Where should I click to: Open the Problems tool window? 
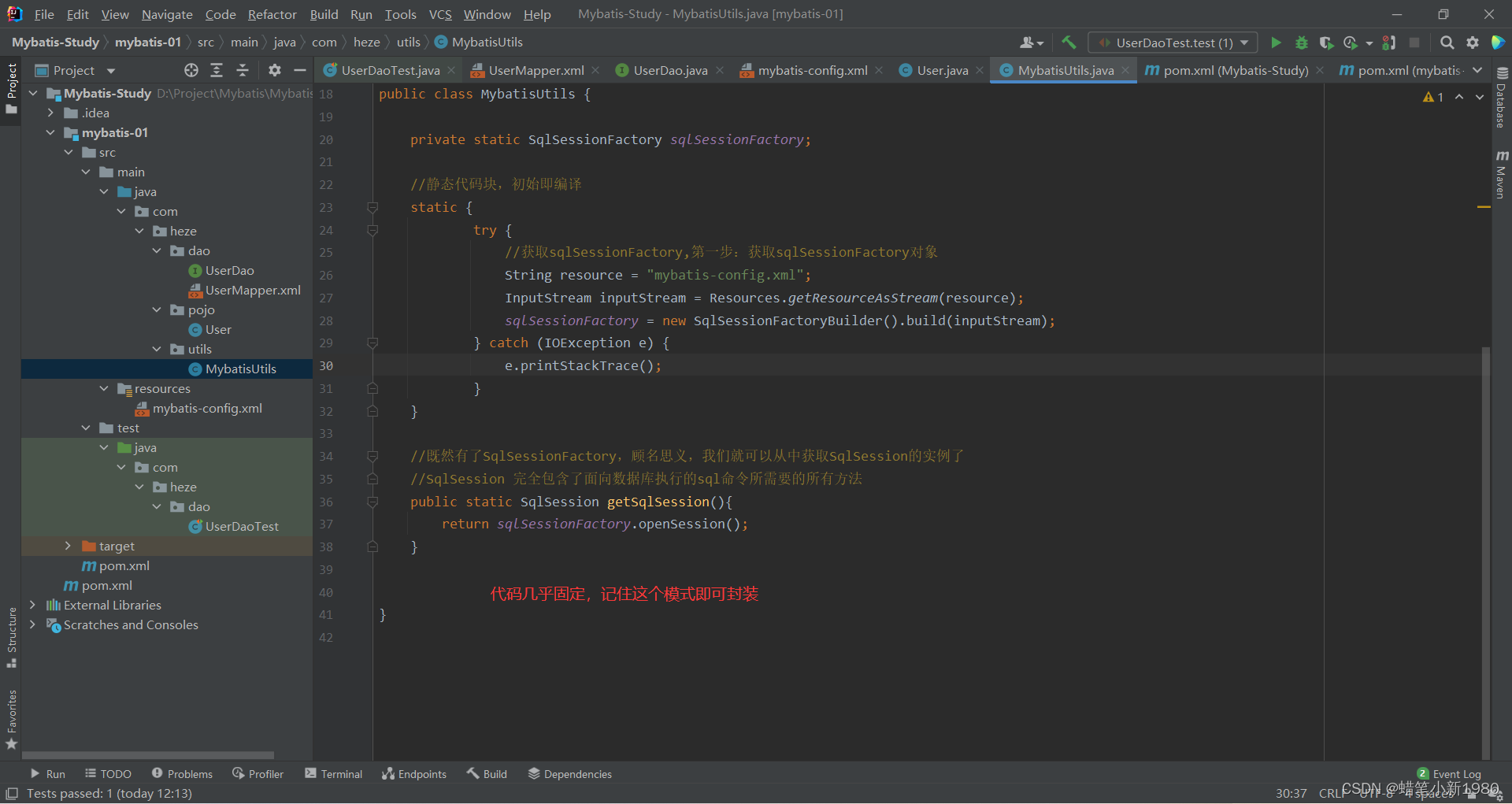[182, 774]
